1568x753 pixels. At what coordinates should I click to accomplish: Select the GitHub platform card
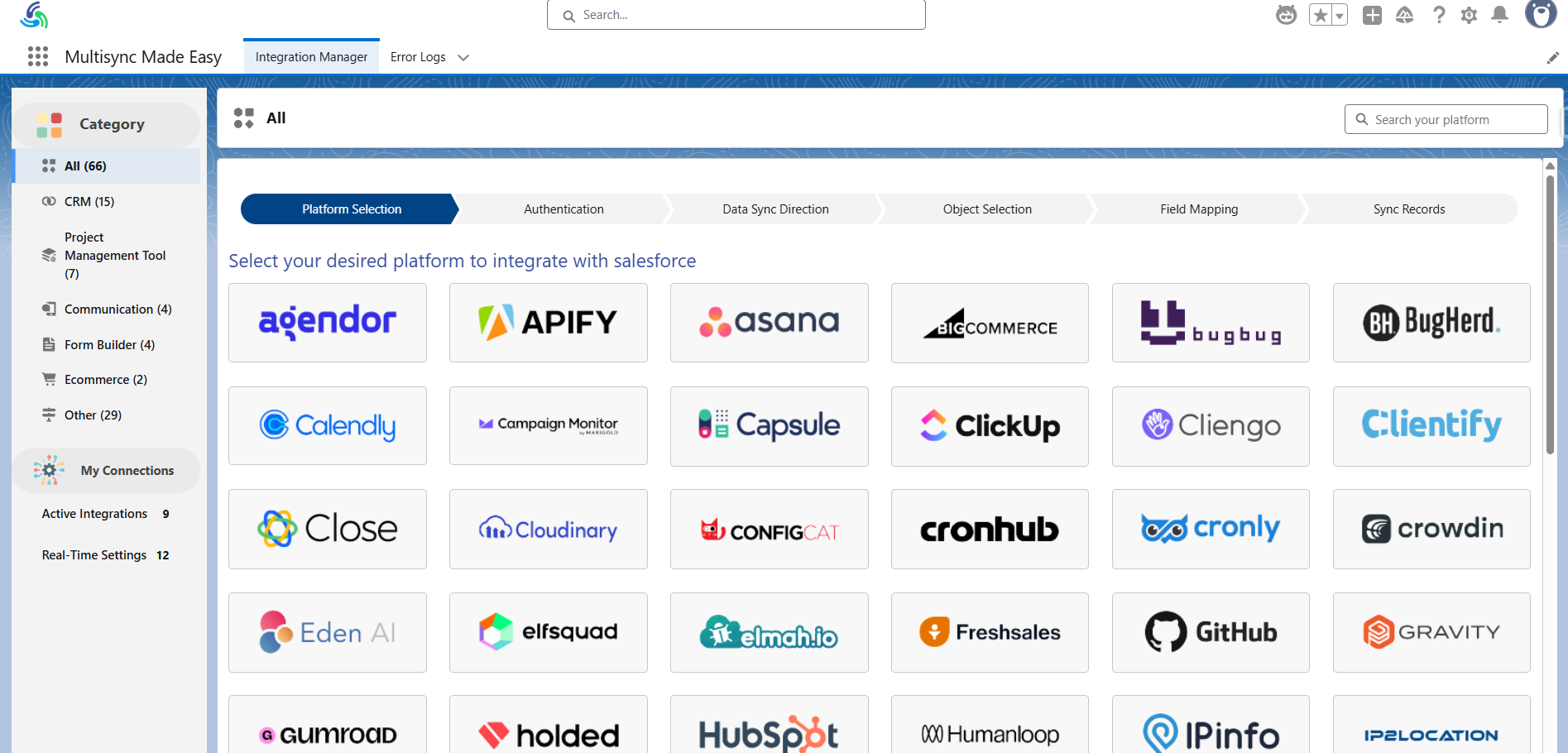[x=1211, y=632]
